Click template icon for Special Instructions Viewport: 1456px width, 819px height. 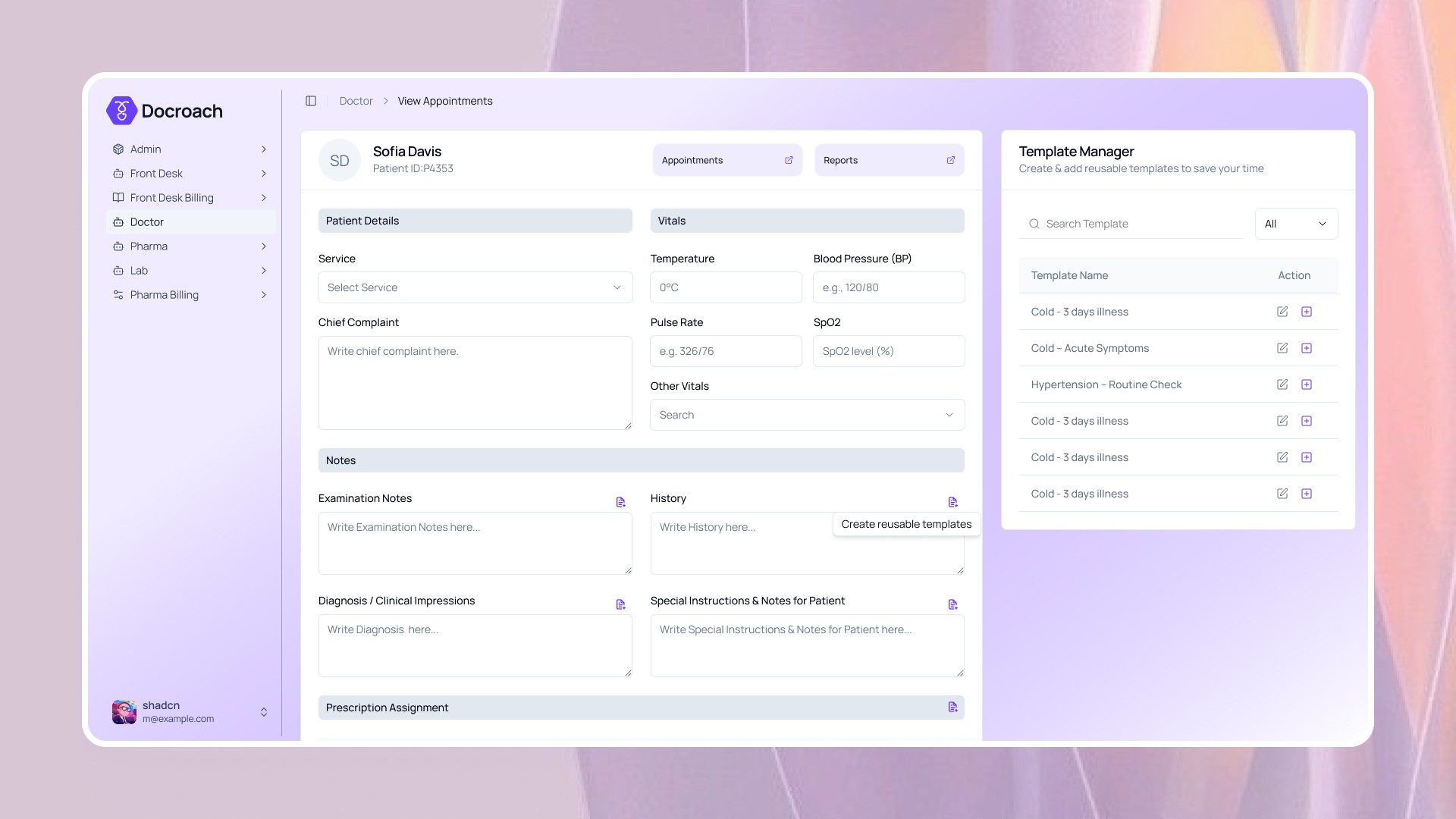point(953,604)
